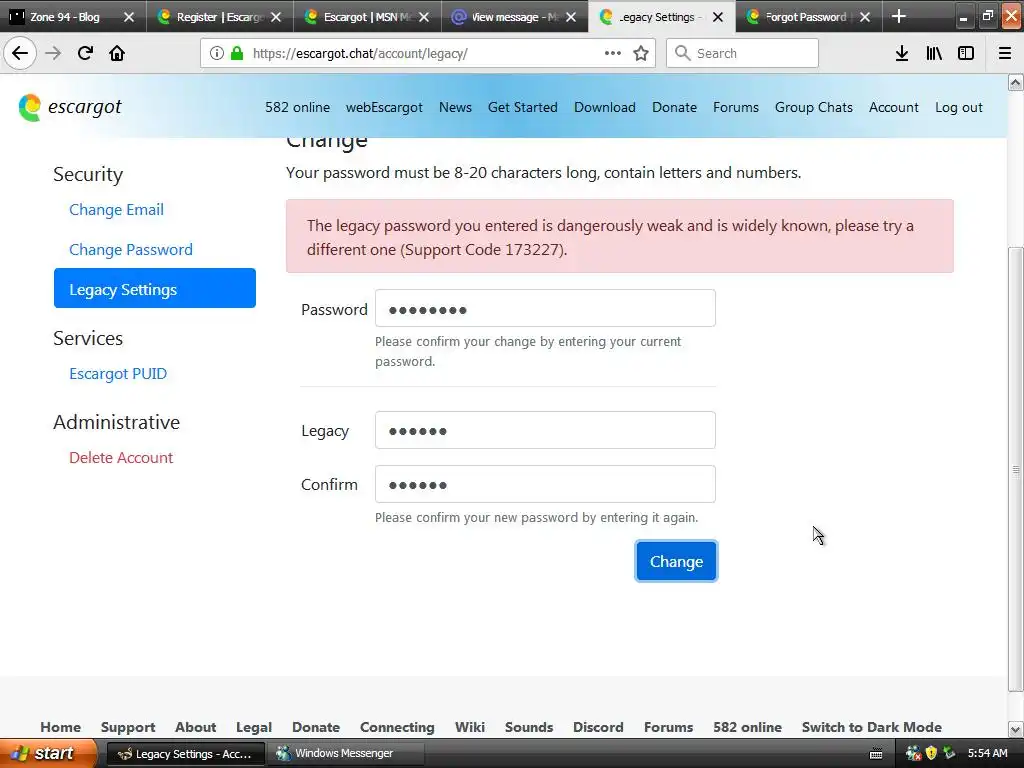Open the Firefox hamburger menu
The height and width of the screenshot is (768, 1024).
point(1005,53)
